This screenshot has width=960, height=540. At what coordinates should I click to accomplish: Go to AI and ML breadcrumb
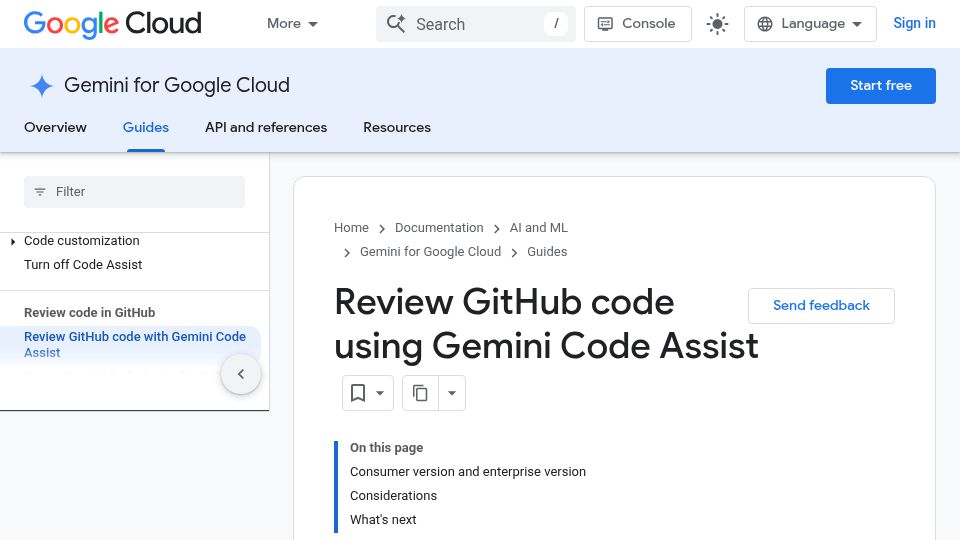pos(539,228)
